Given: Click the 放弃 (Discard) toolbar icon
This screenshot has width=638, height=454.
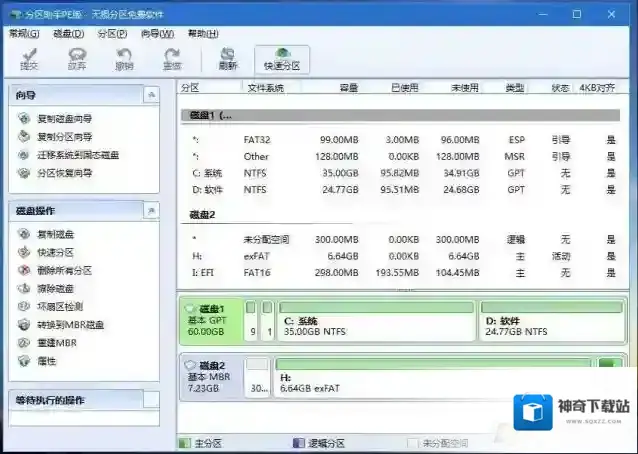Looking at the screenshot, I should point(77,58).
